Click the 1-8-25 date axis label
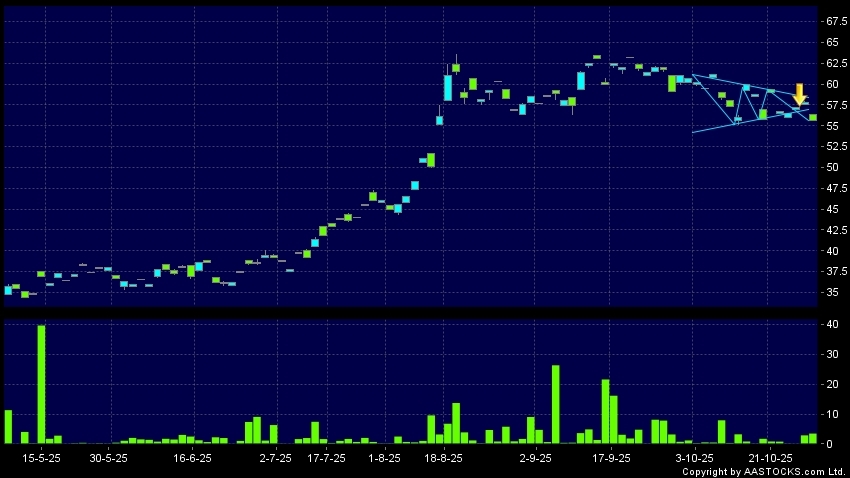850x478 pixels. pyautogui.click(x=385, y=458)
